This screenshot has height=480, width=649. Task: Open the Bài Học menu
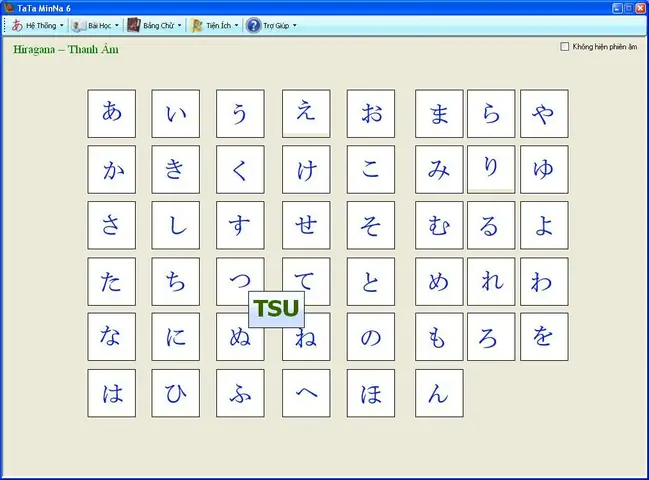(95, 26)
